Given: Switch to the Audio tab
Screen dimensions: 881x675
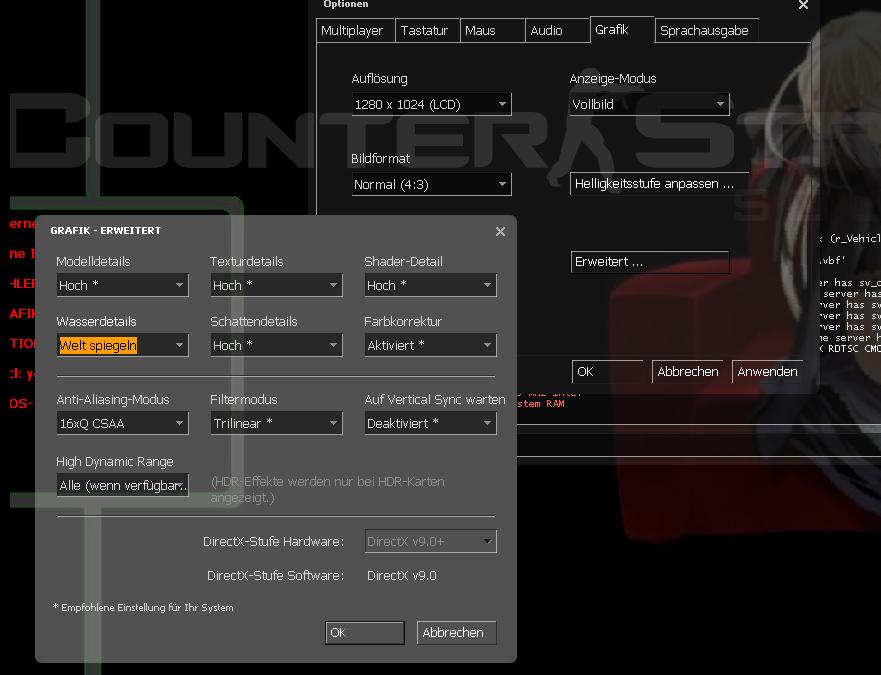Looking at the screenshot, I should (x=557, y=30).
